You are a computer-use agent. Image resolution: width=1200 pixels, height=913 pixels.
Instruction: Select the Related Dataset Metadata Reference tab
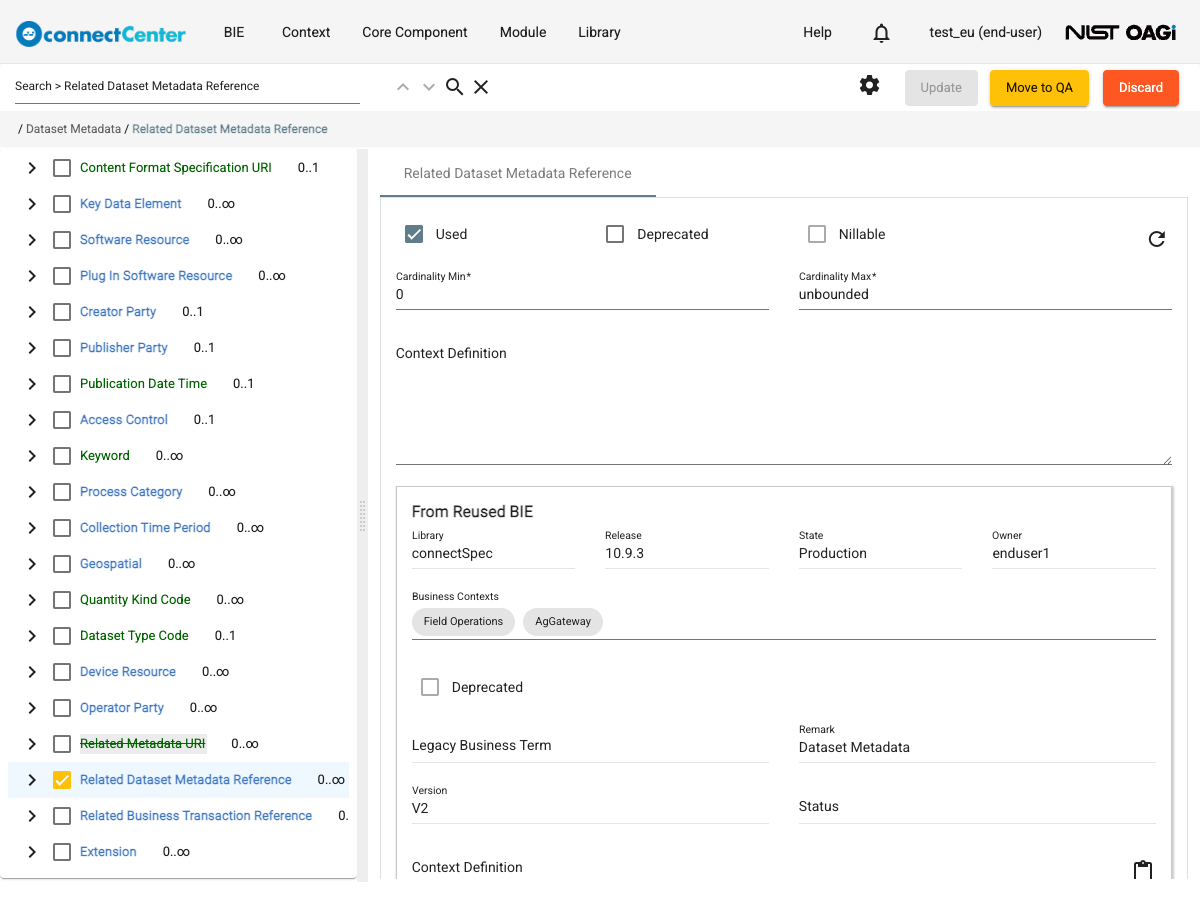coord(518,173)
